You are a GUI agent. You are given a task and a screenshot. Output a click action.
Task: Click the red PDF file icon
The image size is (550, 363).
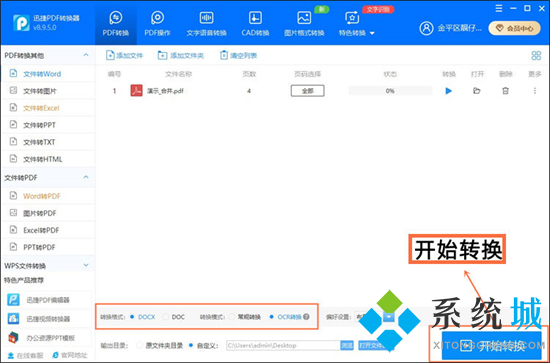coord(136,91)
